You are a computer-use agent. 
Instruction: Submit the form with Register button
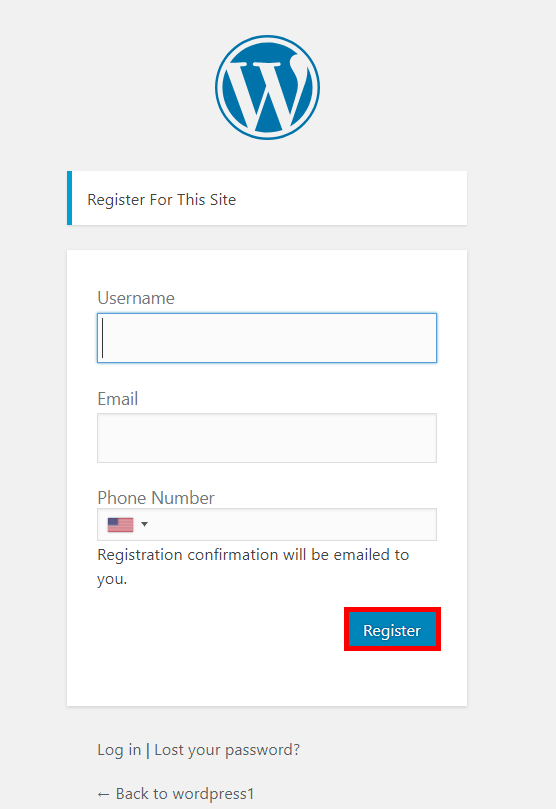(392, 629)
